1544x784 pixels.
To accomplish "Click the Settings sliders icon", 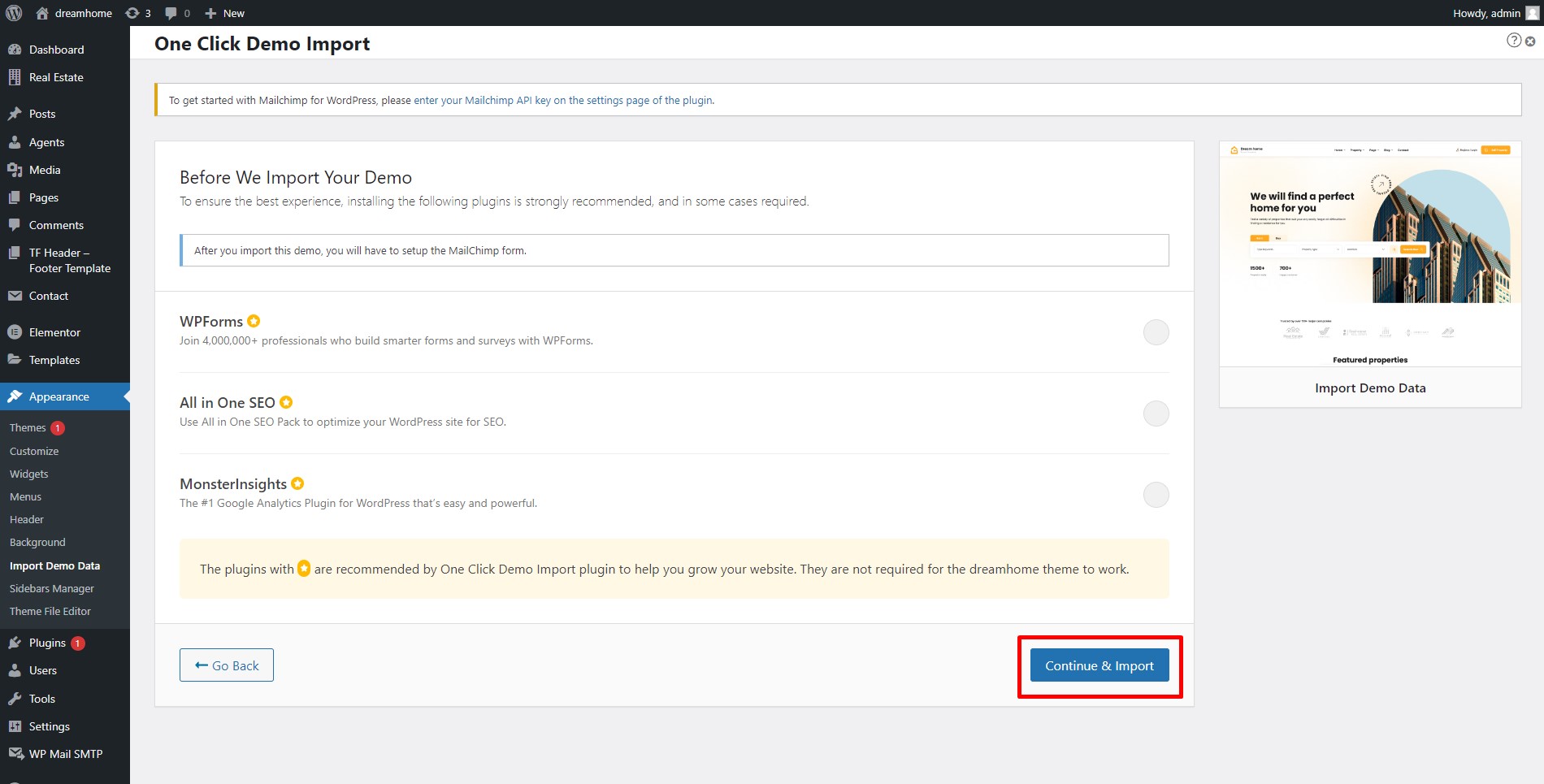I will (x=15, y=726).
